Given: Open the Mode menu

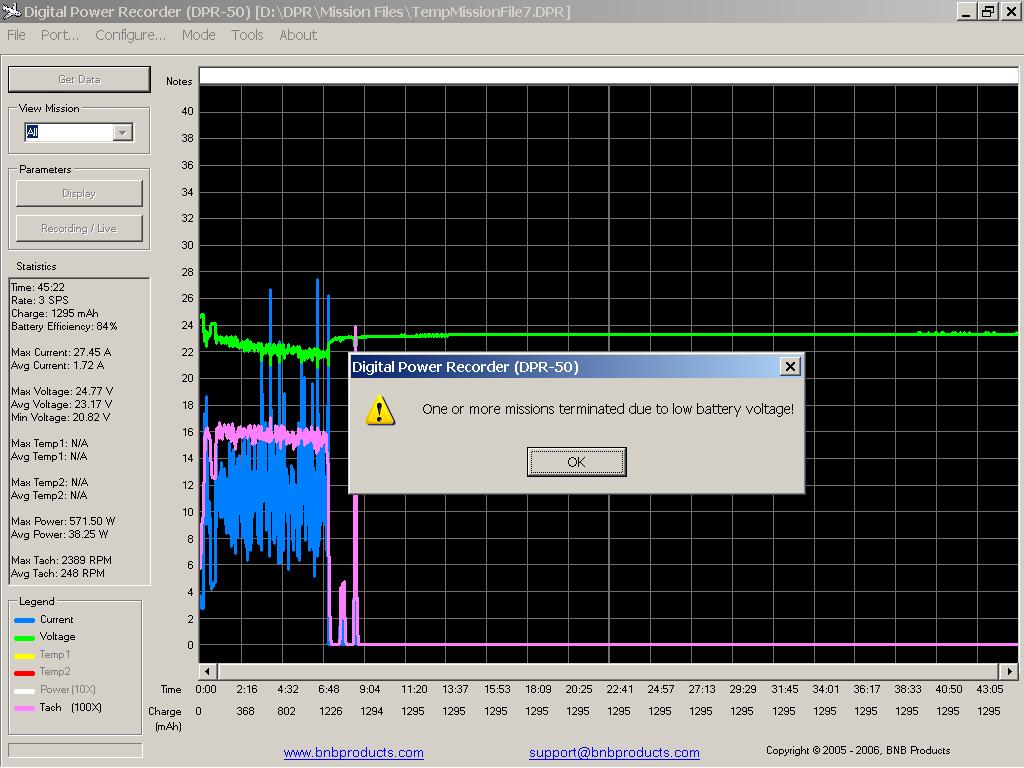Looking at the screenshot, I should (199, 35).
